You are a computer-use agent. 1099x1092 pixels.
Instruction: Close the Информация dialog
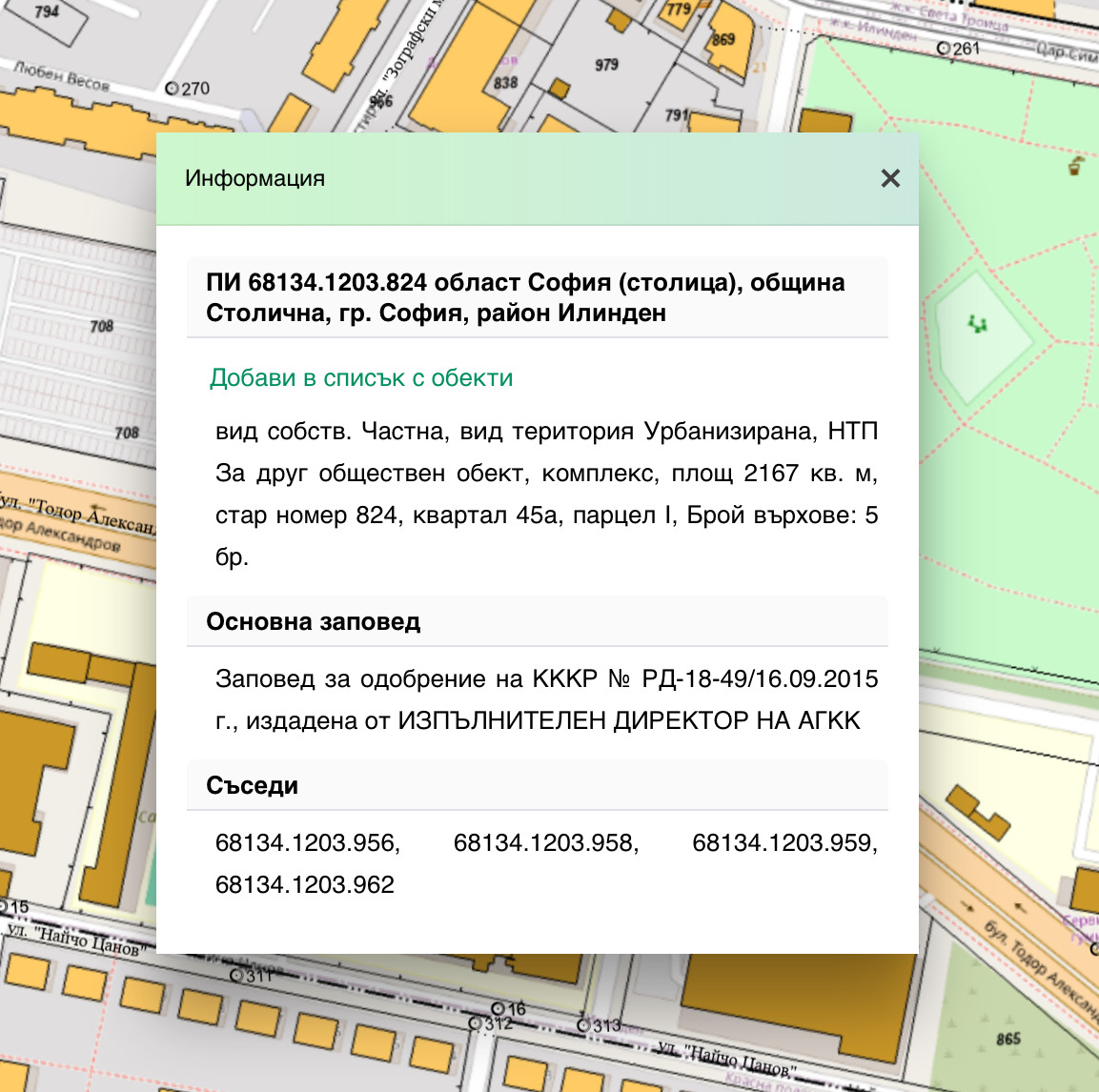click(890, 178)
